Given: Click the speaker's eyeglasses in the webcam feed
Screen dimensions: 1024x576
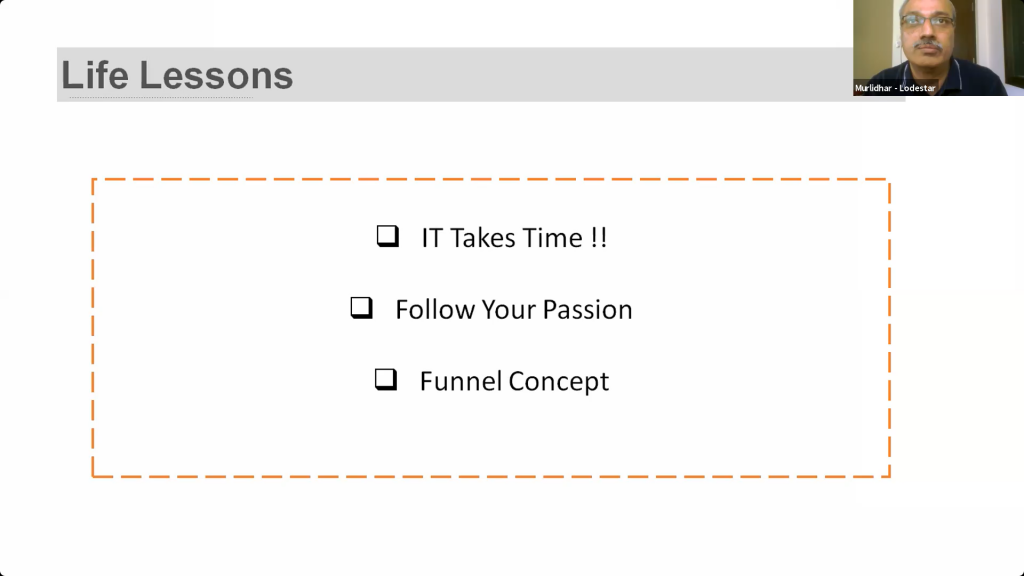Looking at the screenshot, I should tap(927, 21).
